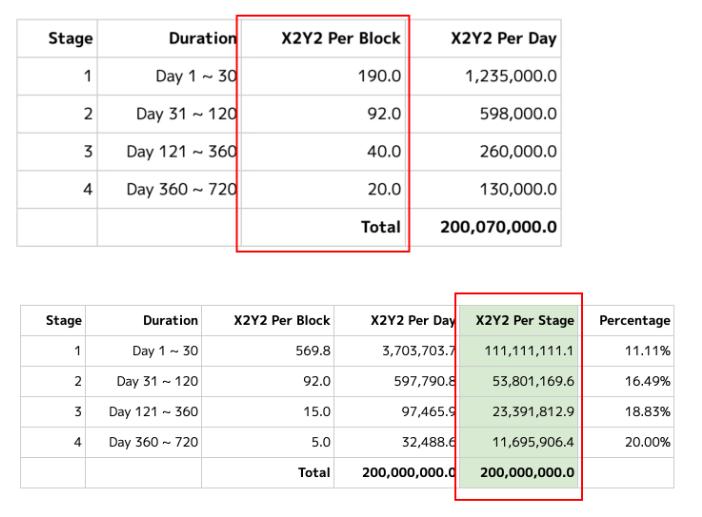Click the 190.0 cell in top table
The height and width of the screenshot is (517, 702).
tap(379, 76)
